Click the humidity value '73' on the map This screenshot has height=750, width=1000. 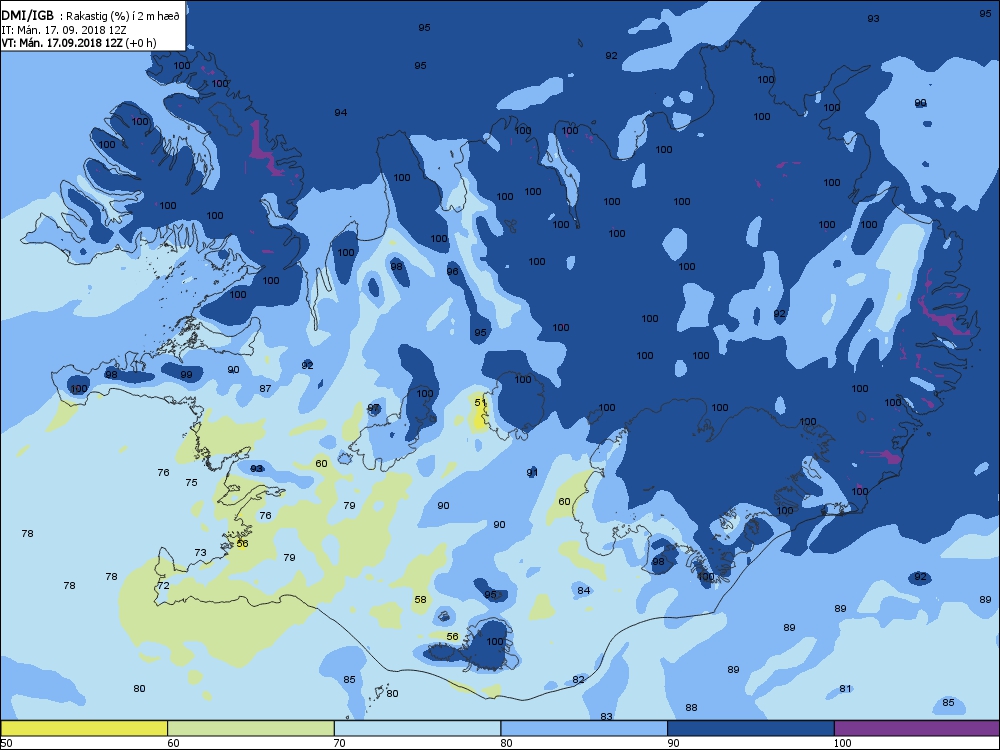tap(200, 552)
